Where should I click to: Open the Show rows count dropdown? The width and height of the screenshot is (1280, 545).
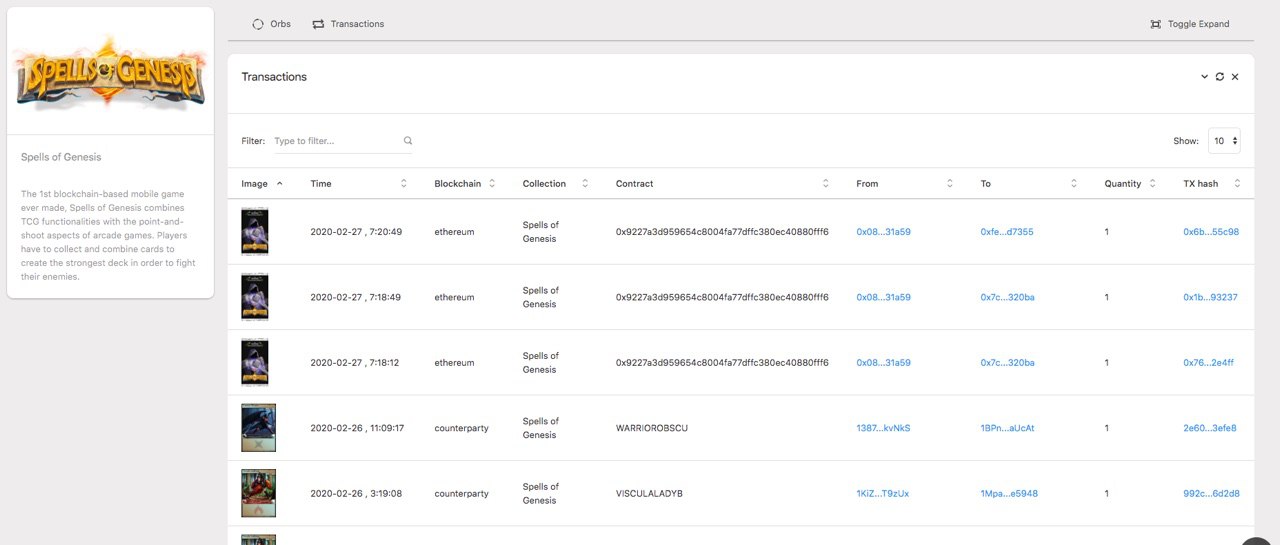click(x=1224, y=141)
